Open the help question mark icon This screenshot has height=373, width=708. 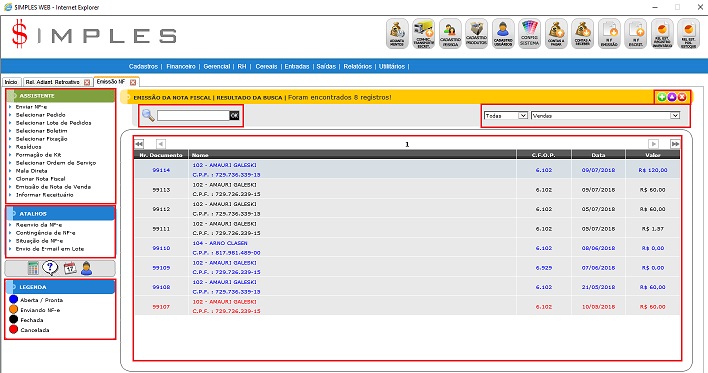[50, 268]
